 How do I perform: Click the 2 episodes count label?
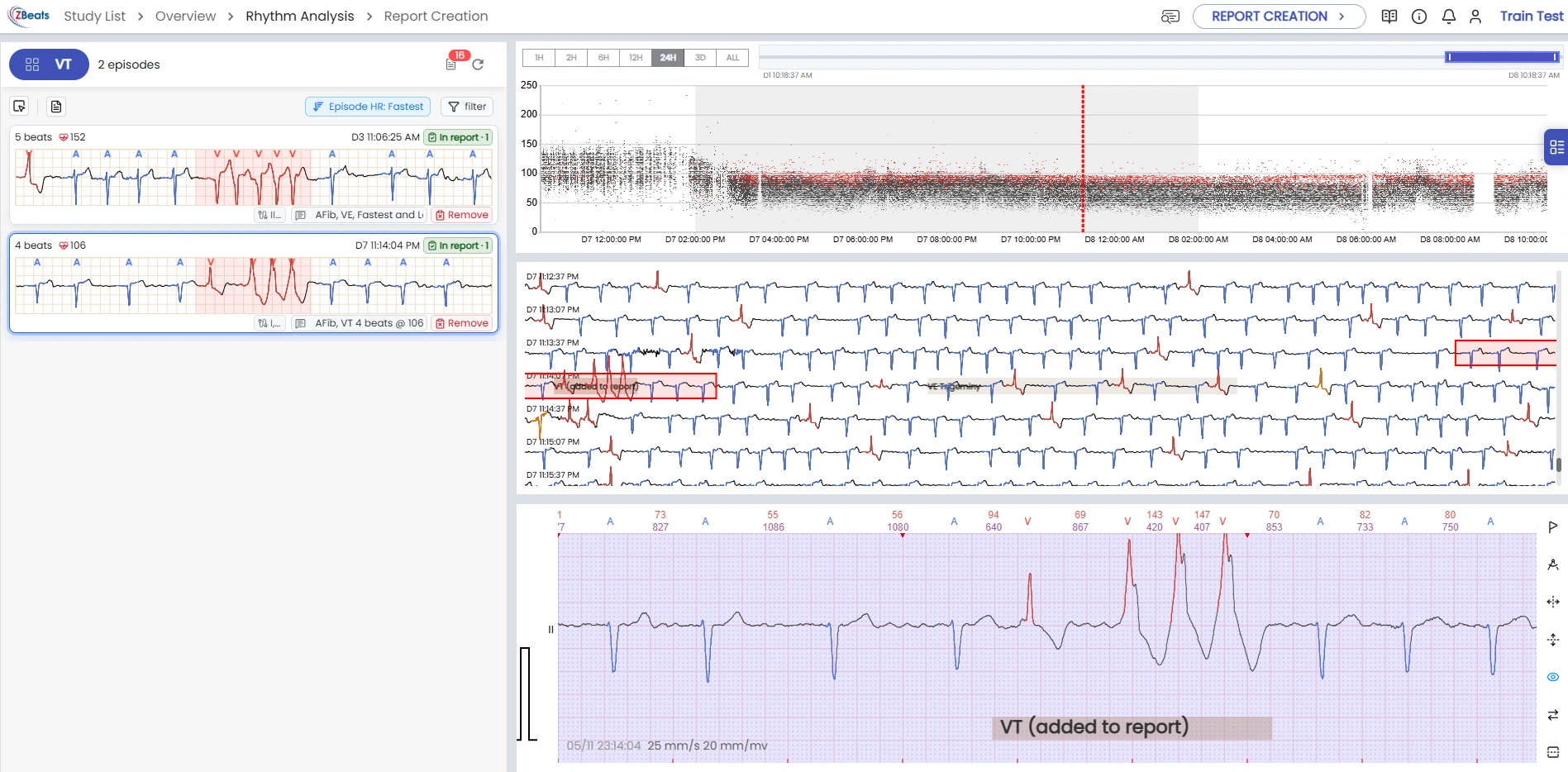coord(129,64)
